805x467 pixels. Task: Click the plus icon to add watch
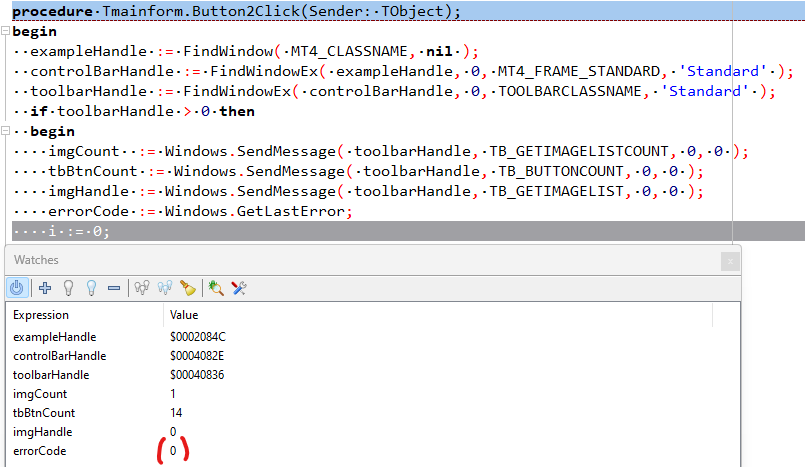click(x=45, y=288)
